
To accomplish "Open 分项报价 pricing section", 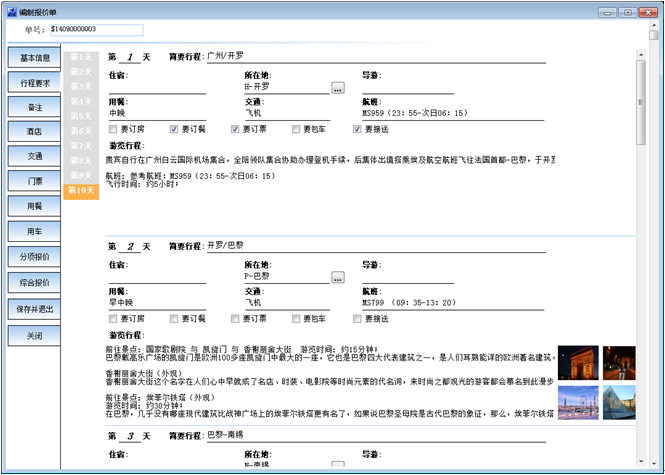I will pos(34,257).
